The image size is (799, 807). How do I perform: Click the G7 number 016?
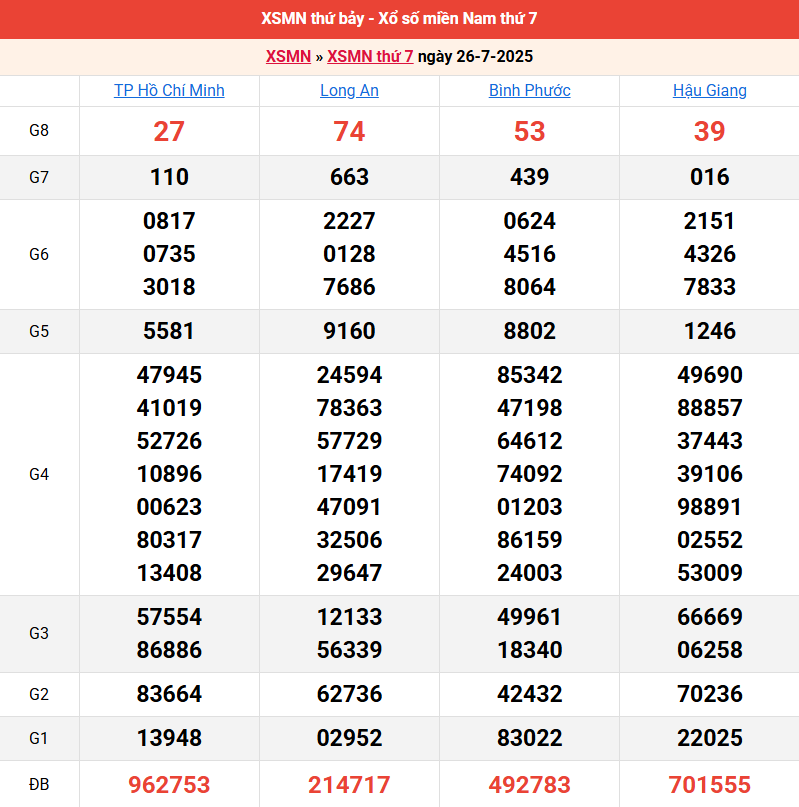(x=710, y=177)
